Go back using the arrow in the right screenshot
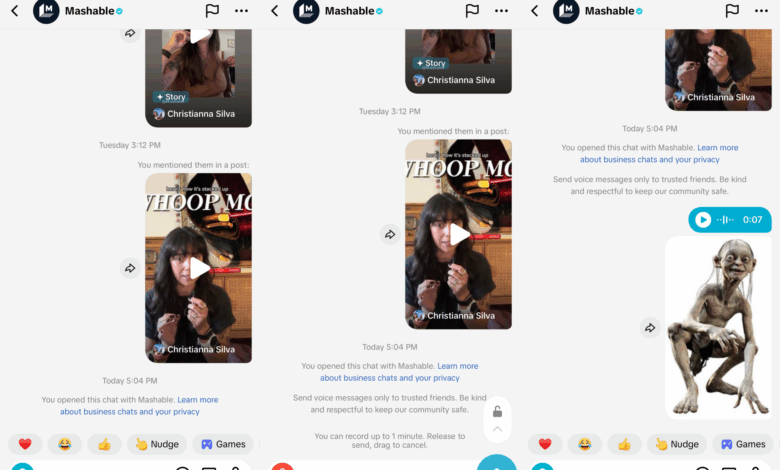This screenshot has width=780, height=470. [x=535, y=10]
